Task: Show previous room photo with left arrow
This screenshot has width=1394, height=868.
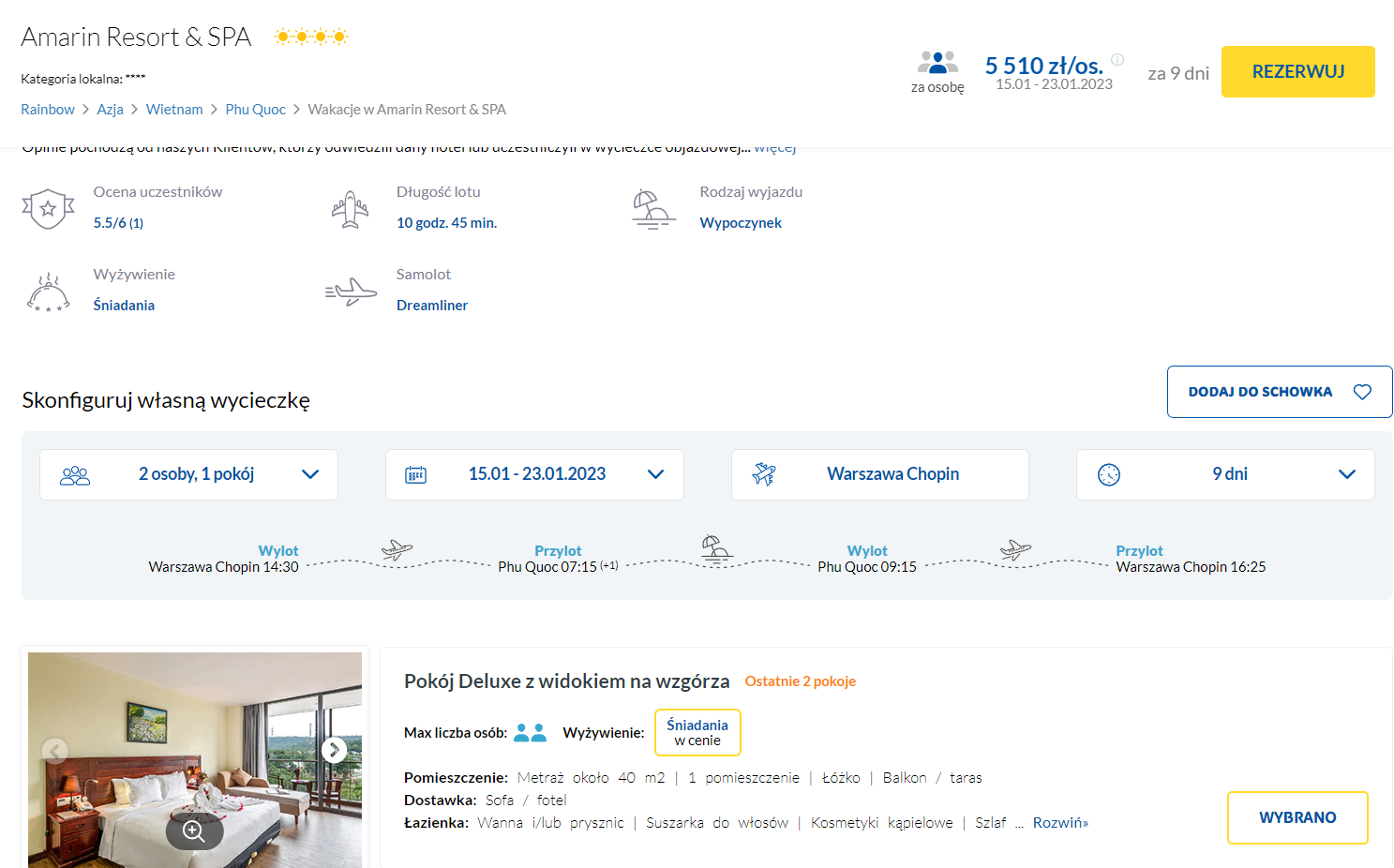Action: point(55,750)
